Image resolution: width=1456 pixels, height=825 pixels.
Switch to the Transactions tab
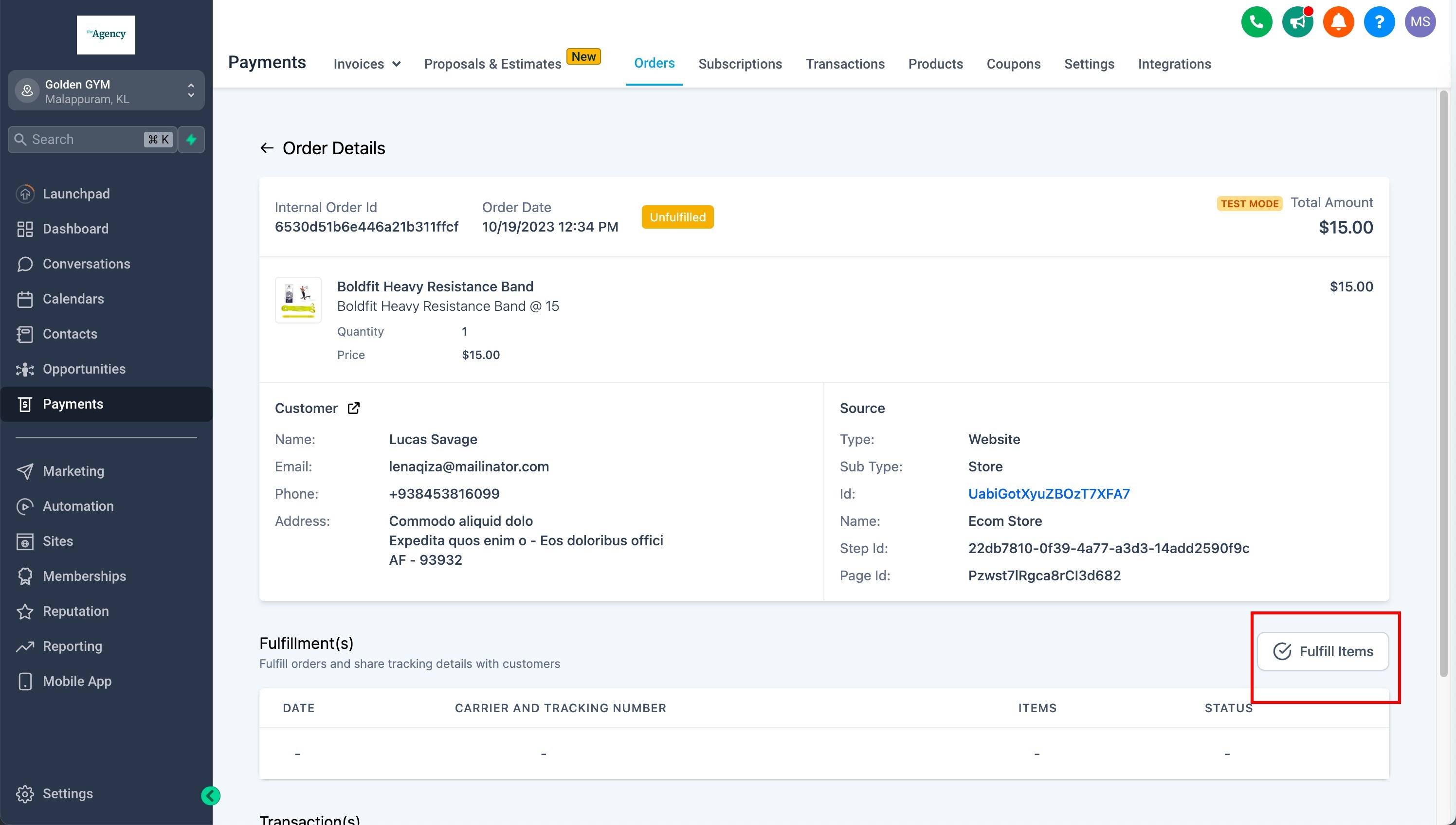(x=844, y=64)
